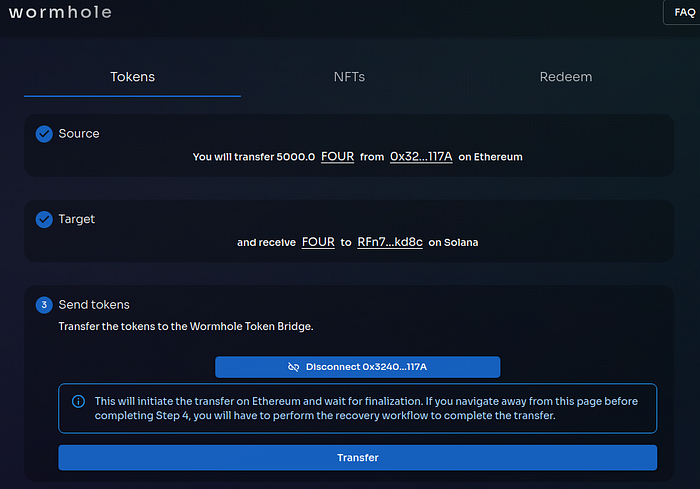Click the step 3 number icon
Viewport: 700px width, 489px height.
point(44,305)
